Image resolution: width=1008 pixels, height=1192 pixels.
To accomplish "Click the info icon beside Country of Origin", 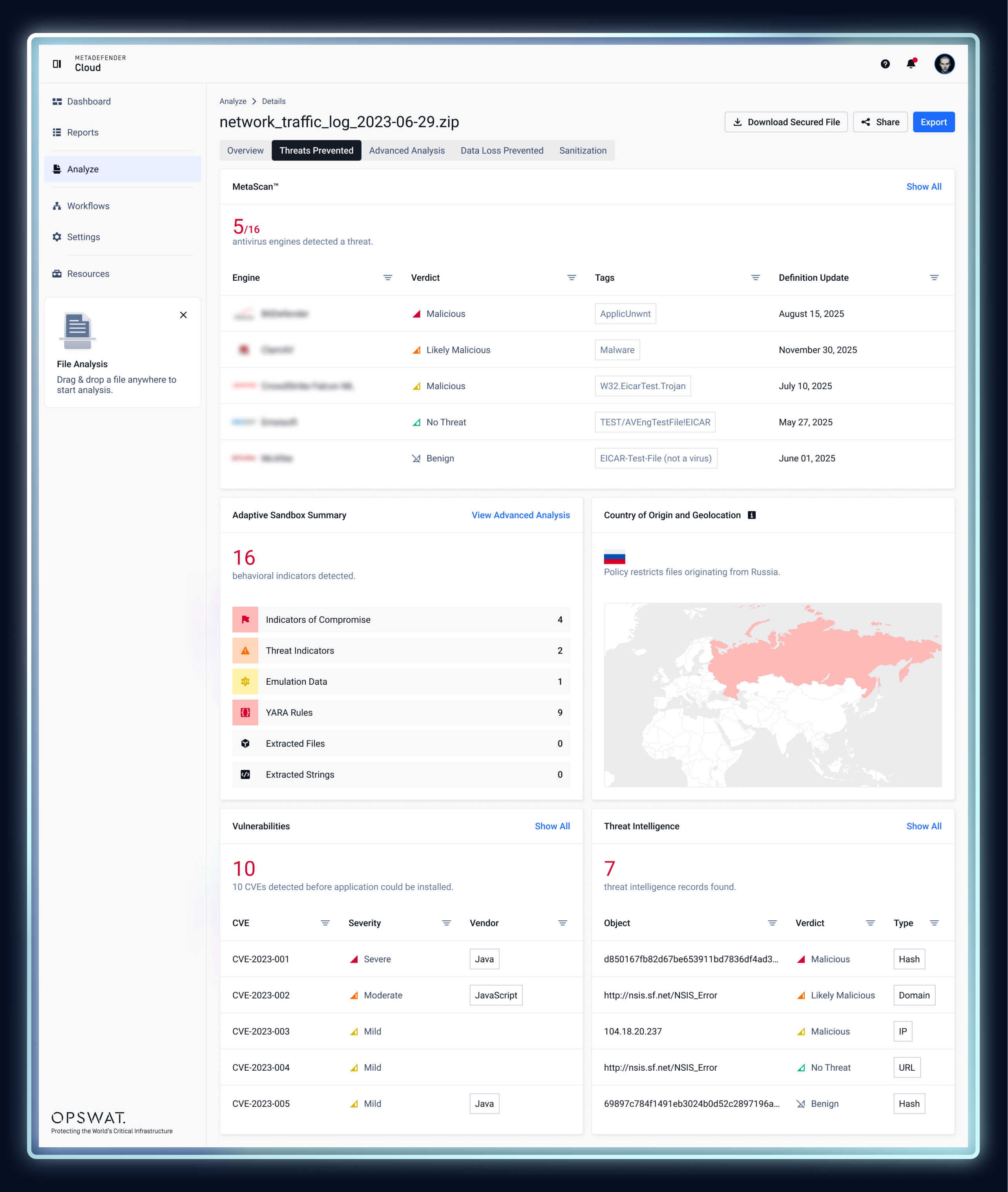I will point(751,515).
